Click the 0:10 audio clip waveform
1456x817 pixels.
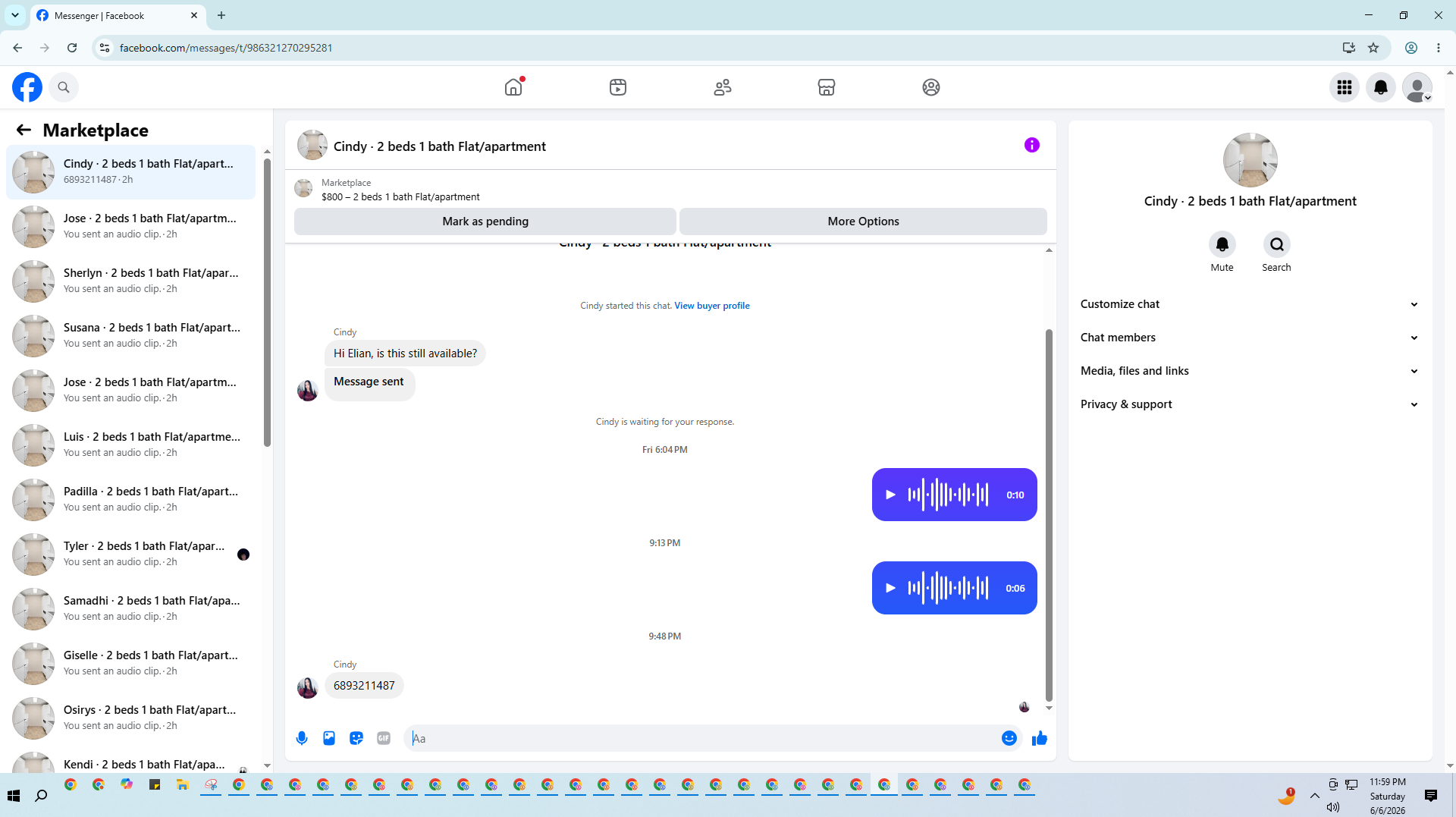point(948,495)
